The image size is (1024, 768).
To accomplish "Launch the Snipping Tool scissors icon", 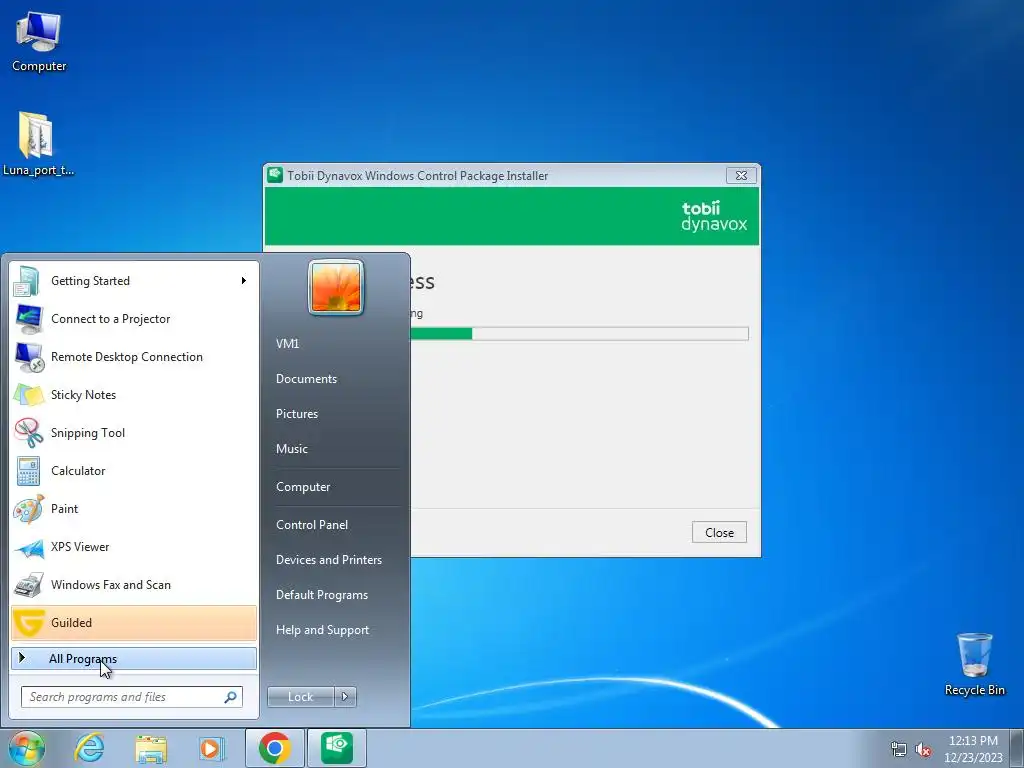I will pyautogui.click(x=28, y=432).
